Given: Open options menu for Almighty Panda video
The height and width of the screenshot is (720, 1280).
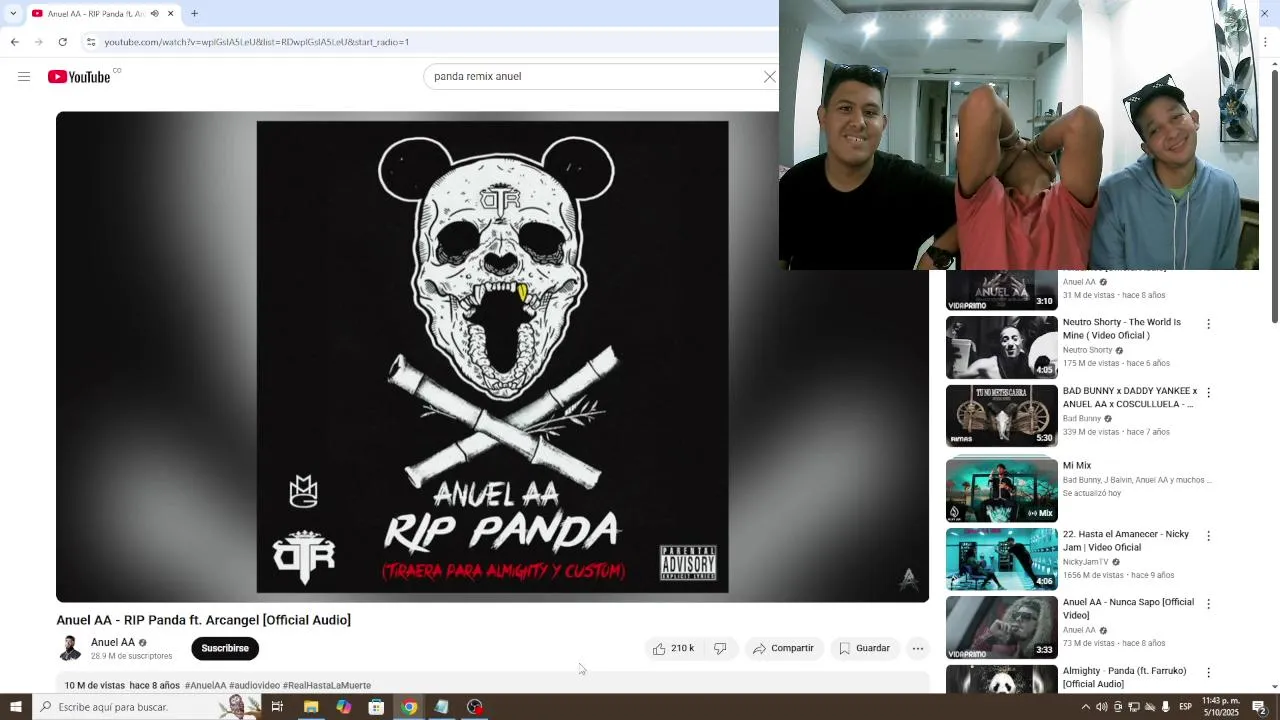Looking at the screenshot, I should tap(1208, 672).
